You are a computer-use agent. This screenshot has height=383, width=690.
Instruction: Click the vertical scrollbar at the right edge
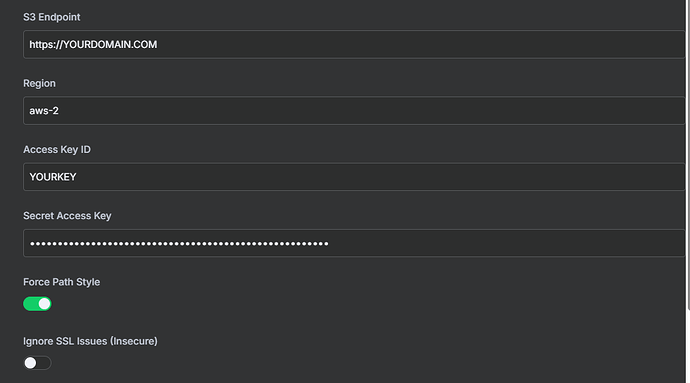tap(688, 154)
